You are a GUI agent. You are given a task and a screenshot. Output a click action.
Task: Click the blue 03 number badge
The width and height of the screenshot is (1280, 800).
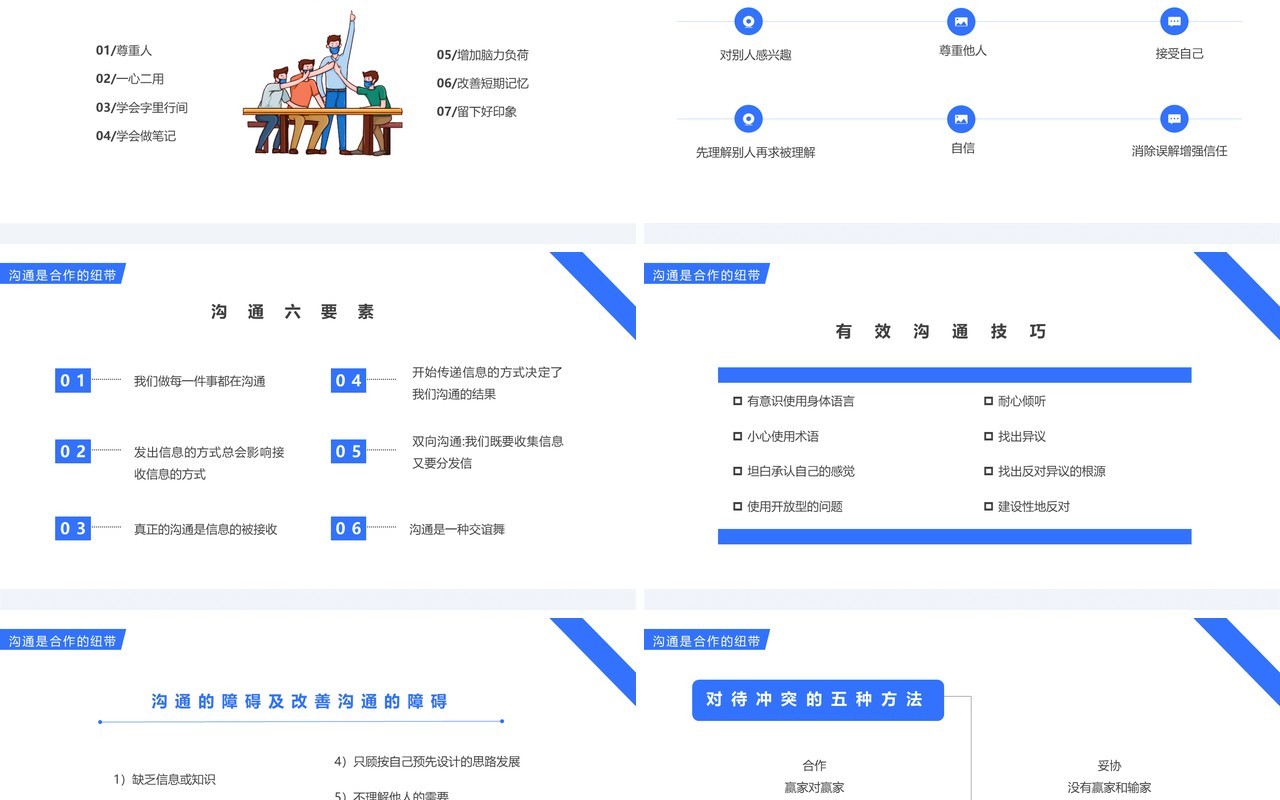[x=73, y=528]
